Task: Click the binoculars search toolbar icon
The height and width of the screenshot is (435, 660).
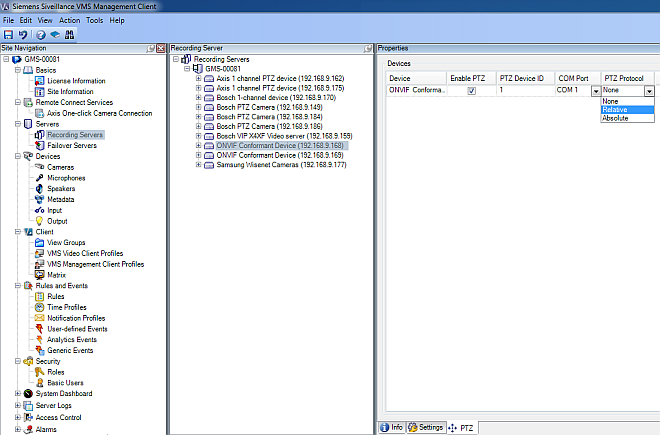Action: point(70,35)
